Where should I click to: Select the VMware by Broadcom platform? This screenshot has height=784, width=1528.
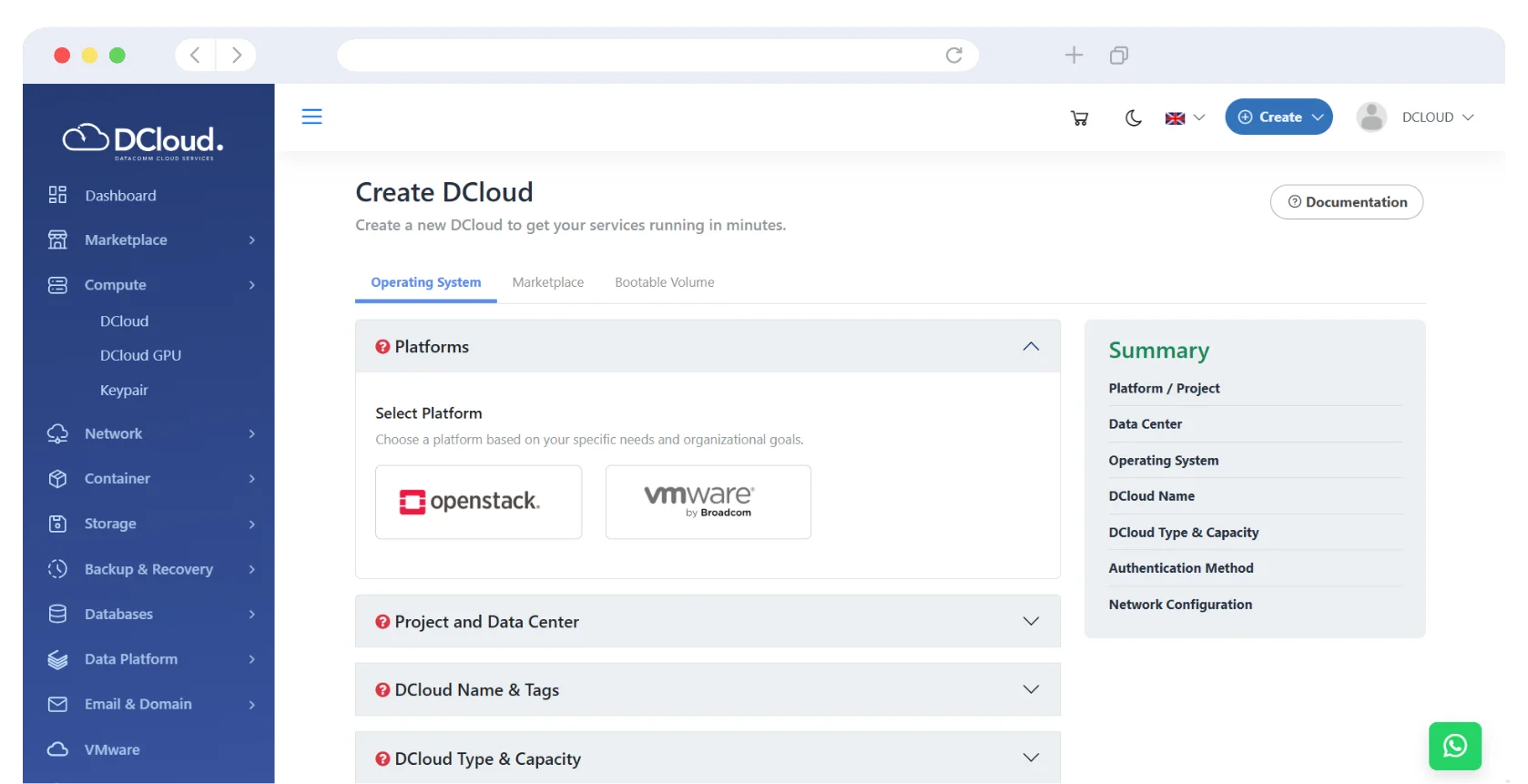point(708,502)
